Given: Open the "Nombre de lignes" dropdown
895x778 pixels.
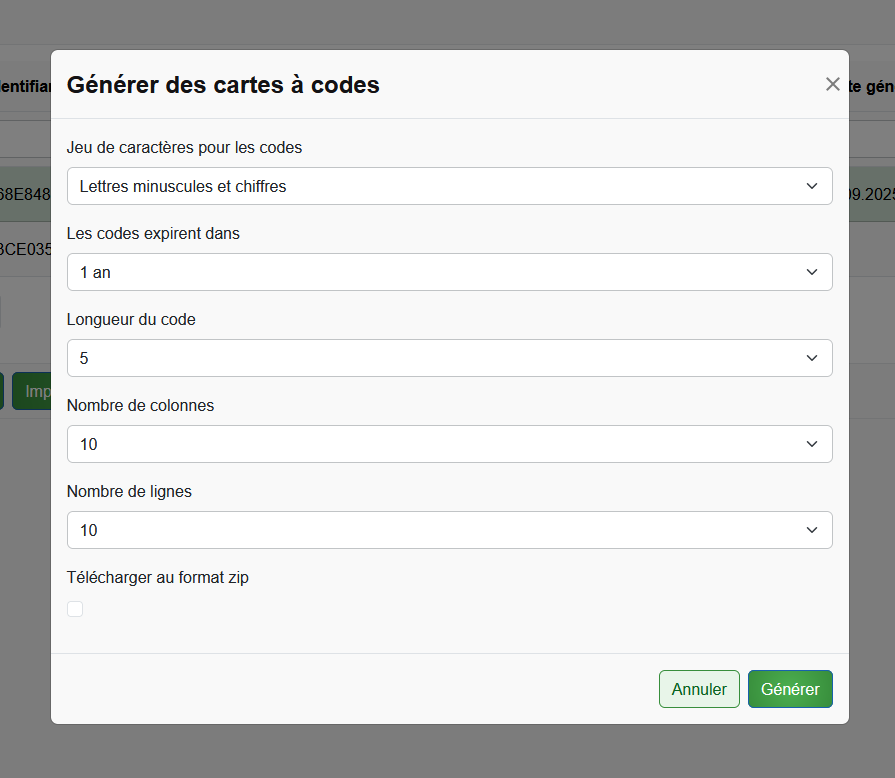Looking at the screenshot, I should click(x=449, y=530).
